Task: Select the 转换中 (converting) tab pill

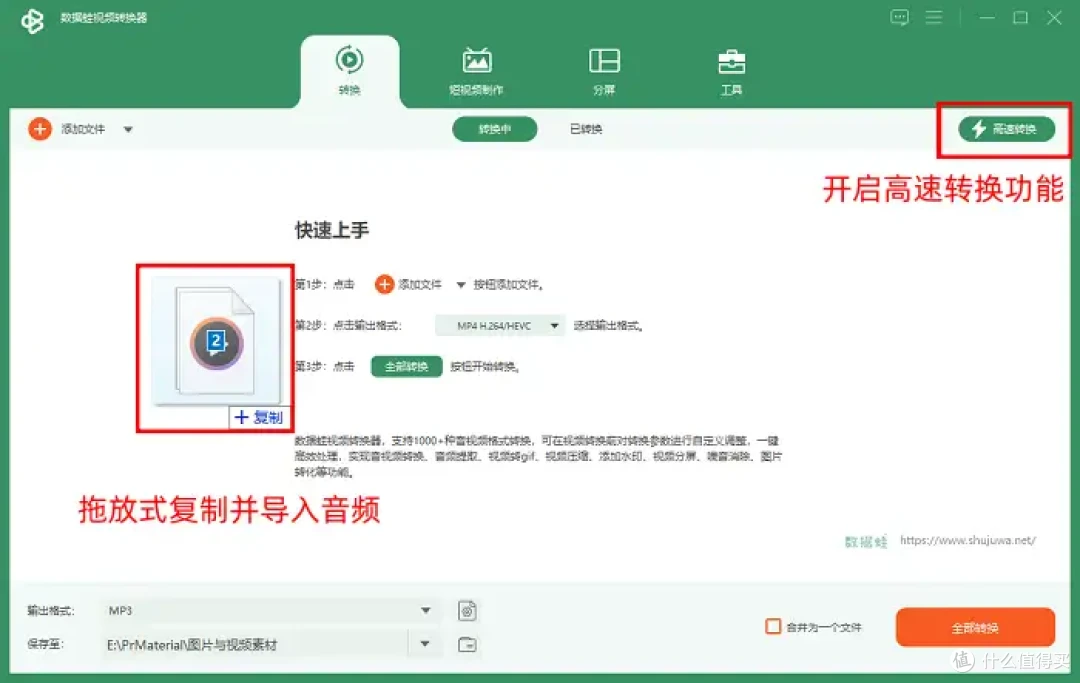Action: (495, 129)
